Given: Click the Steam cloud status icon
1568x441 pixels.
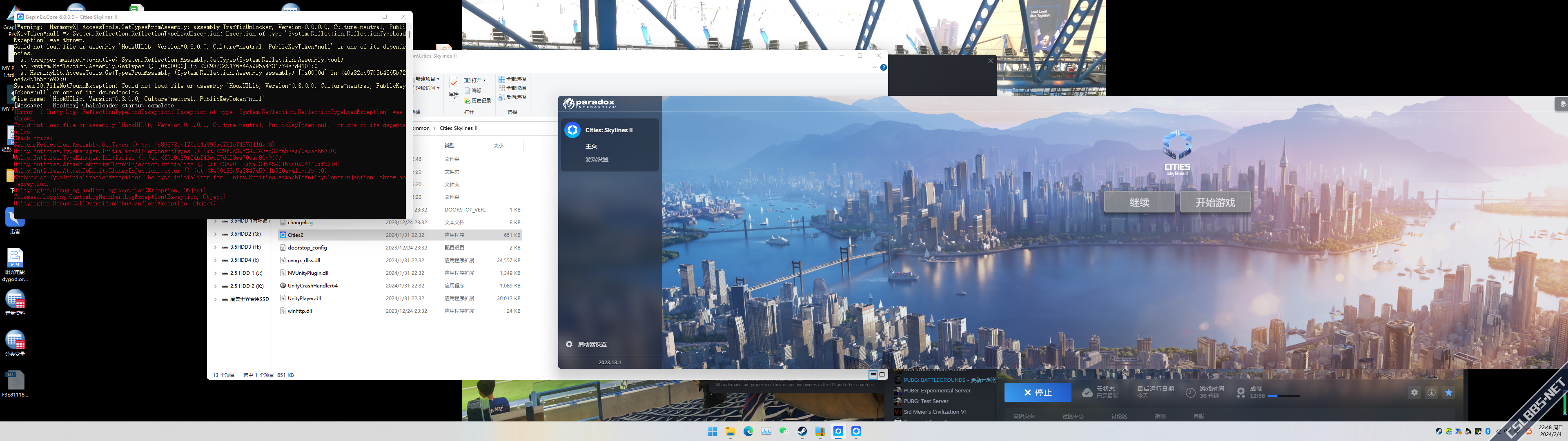Looking at the screenshot, I should (1087, 393).
